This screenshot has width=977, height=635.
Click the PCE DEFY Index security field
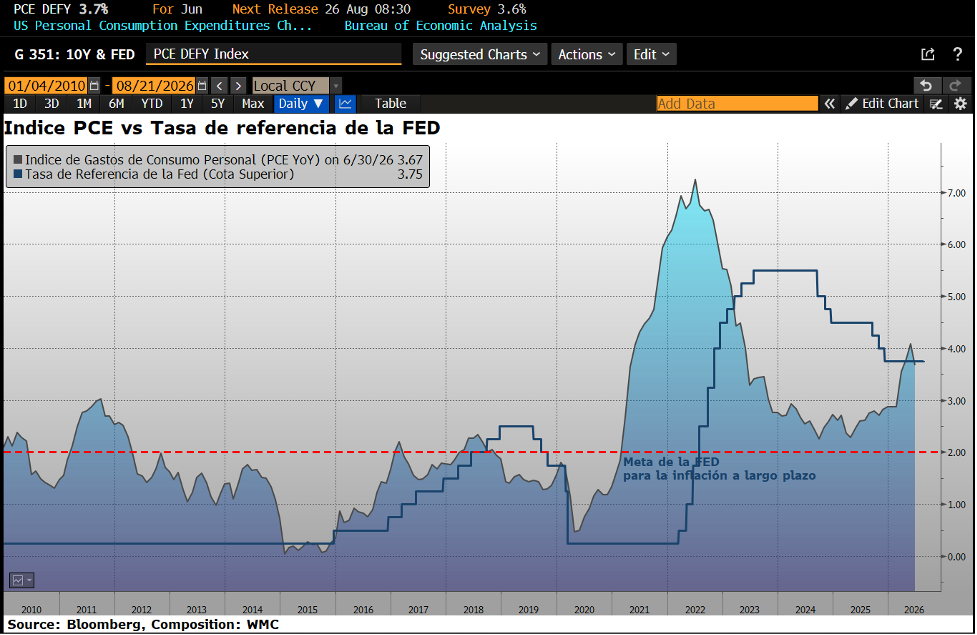pos(274,54)
